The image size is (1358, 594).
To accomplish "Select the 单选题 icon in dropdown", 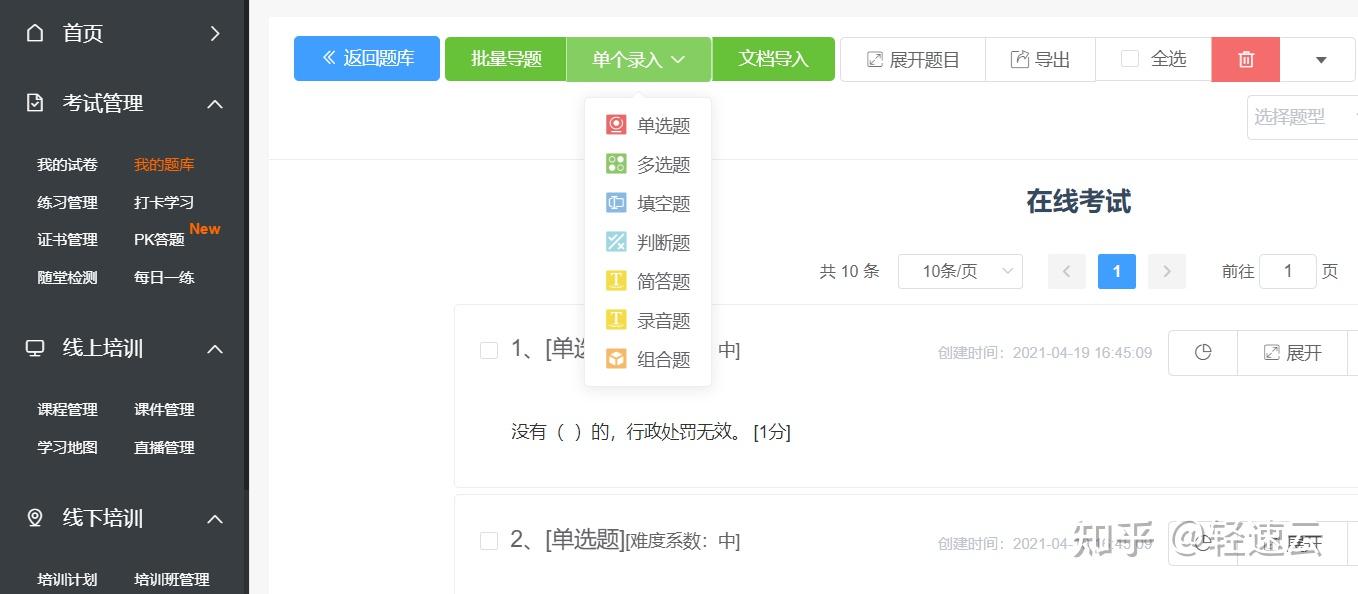I will click(x=616, y=125).
